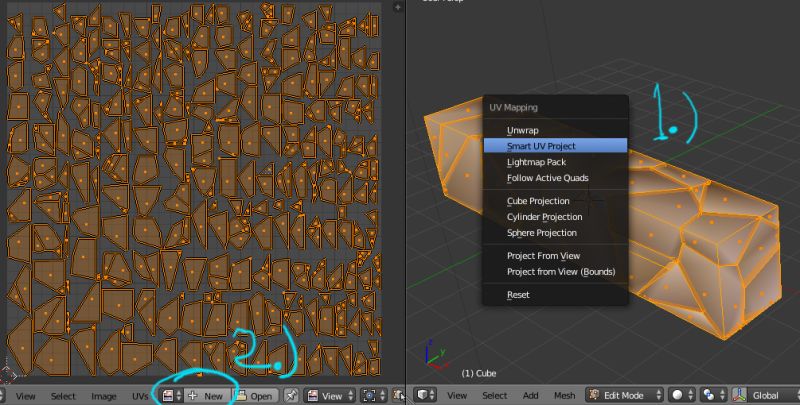The width and height of the screenshot is (800, 405).
Task: Open the 3D viewport Select menu
Action: pos(494,396)
